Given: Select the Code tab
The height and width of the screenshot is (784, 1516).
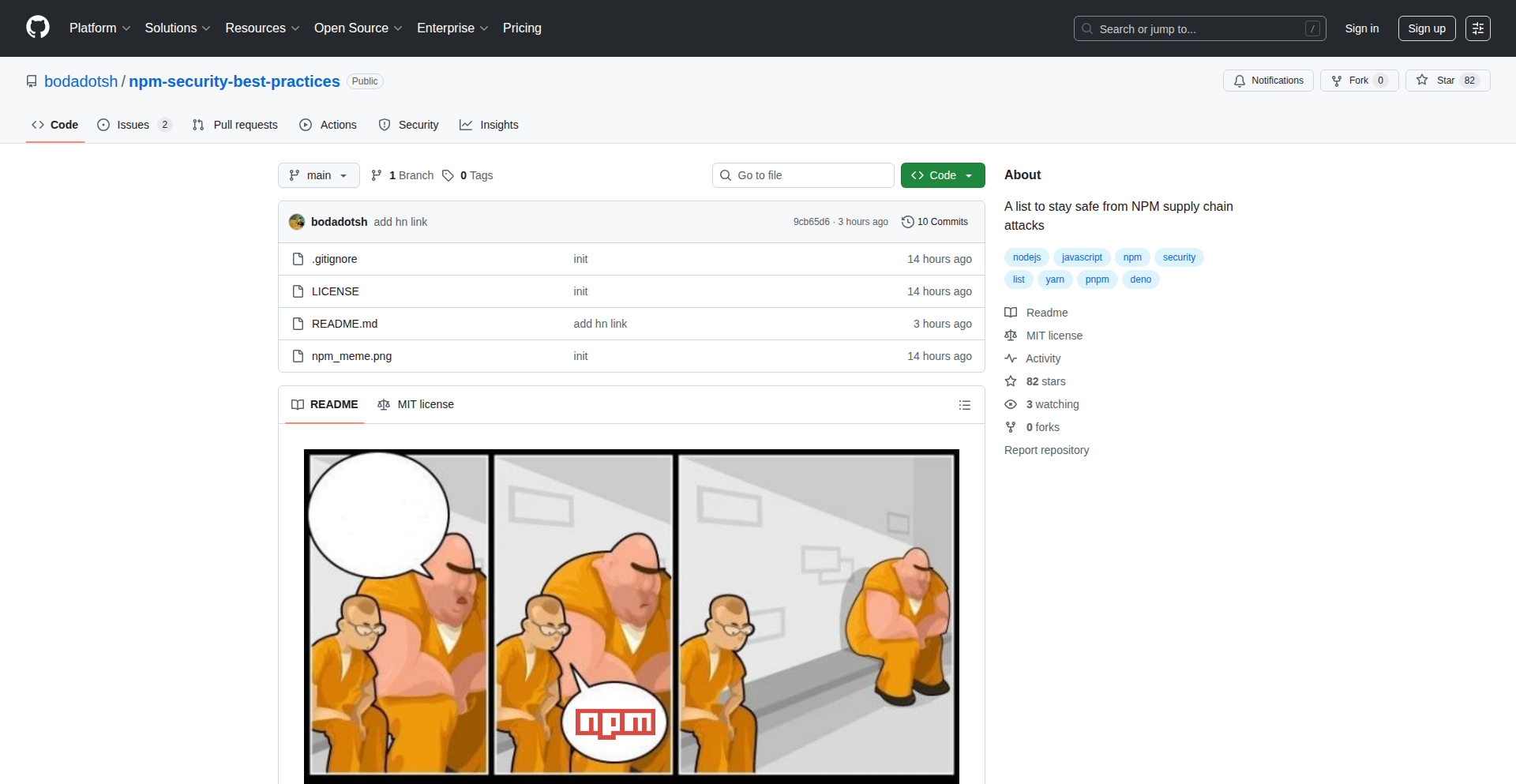Looking at the screenshot, I should point(55,125).
